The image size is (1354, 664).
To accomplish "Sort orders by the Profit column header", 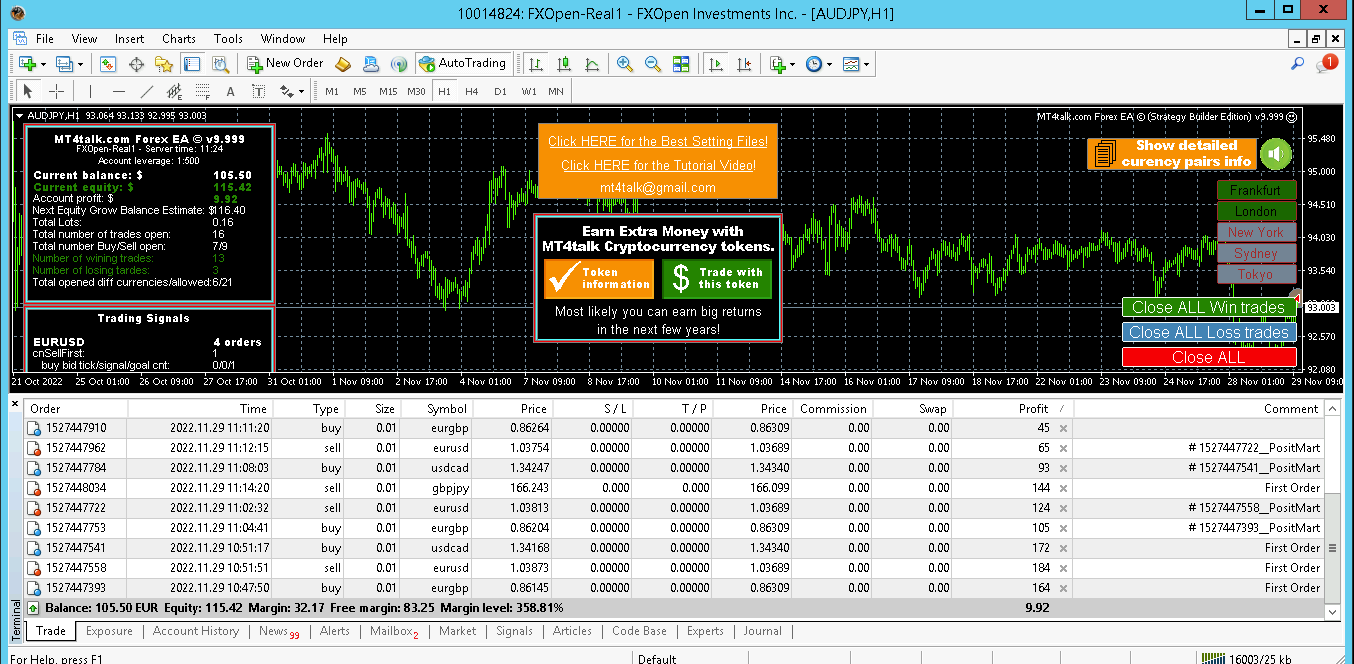I will (x=1012, y=408).
